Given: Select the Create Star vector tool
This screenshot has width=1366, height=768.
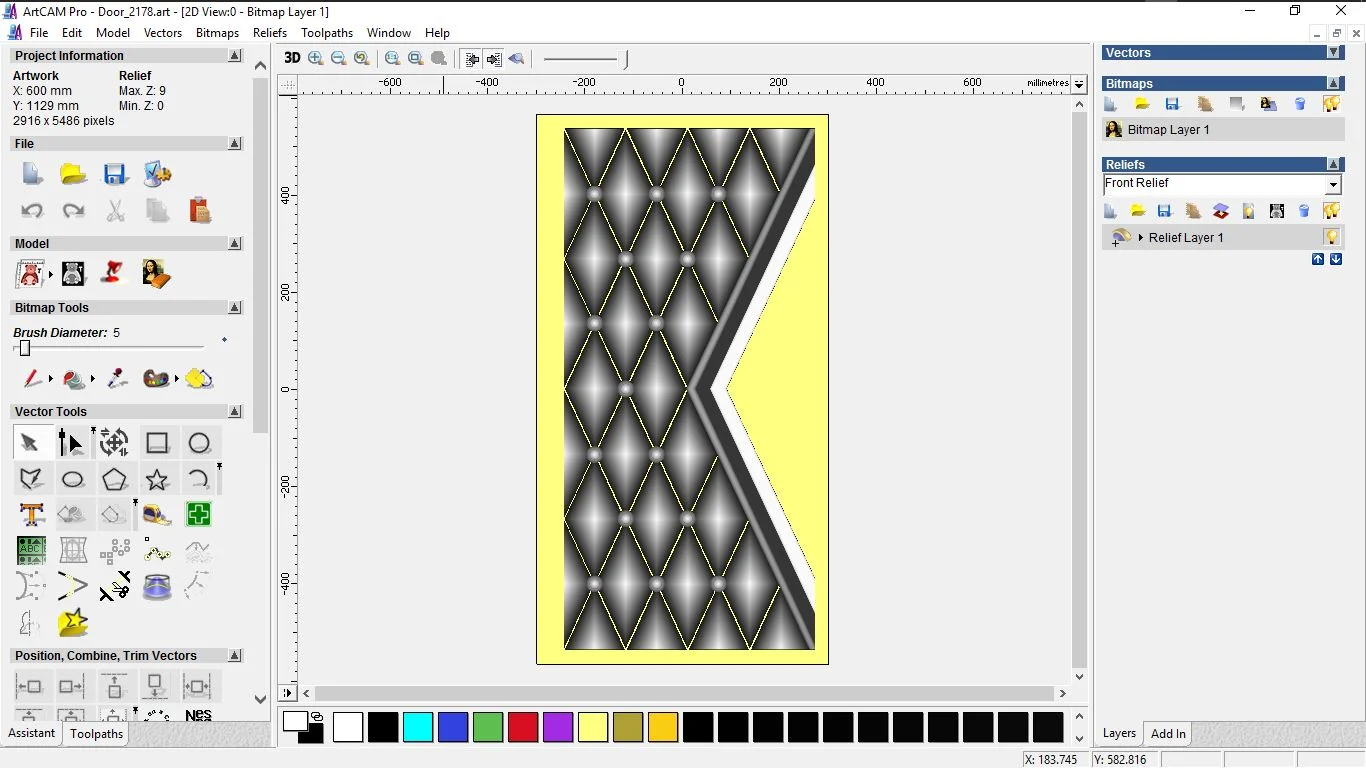Looking at the screenshot, I should coord(157,480).
